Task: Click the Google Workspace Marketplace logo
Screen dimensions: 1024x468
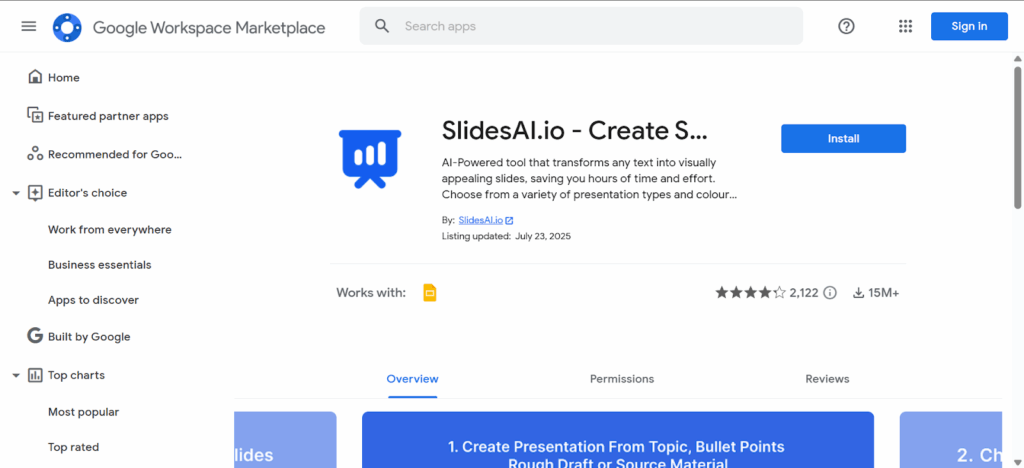Action: [x=67, y=27]
